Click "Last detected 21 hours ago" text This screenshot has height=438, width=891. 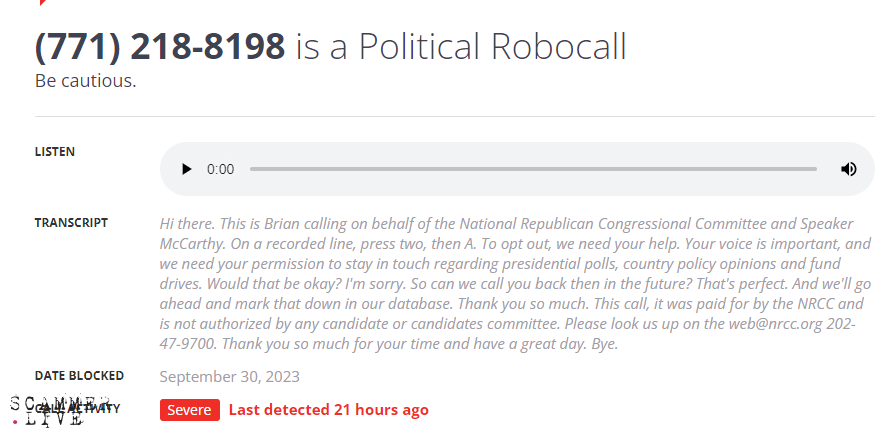(328, 409)
